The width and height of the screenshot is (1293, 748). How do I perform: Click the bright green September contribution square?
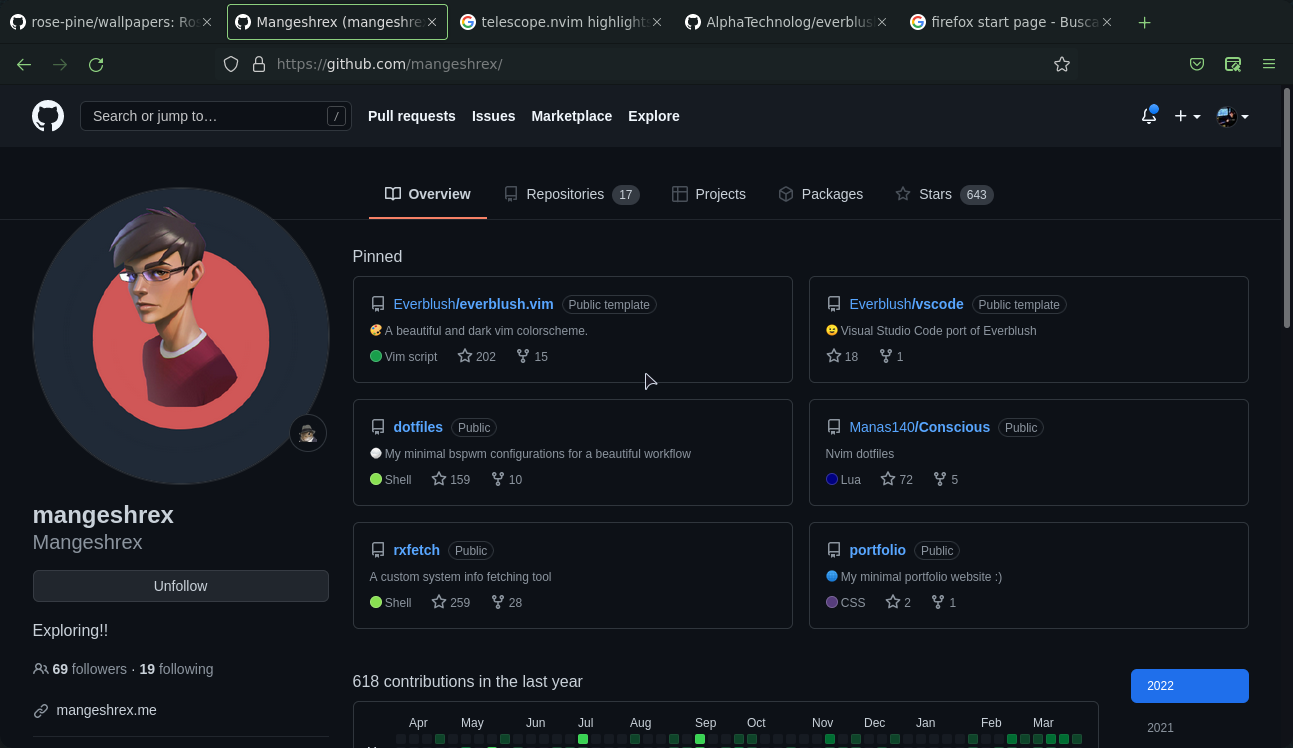click(x=700, y=739)
